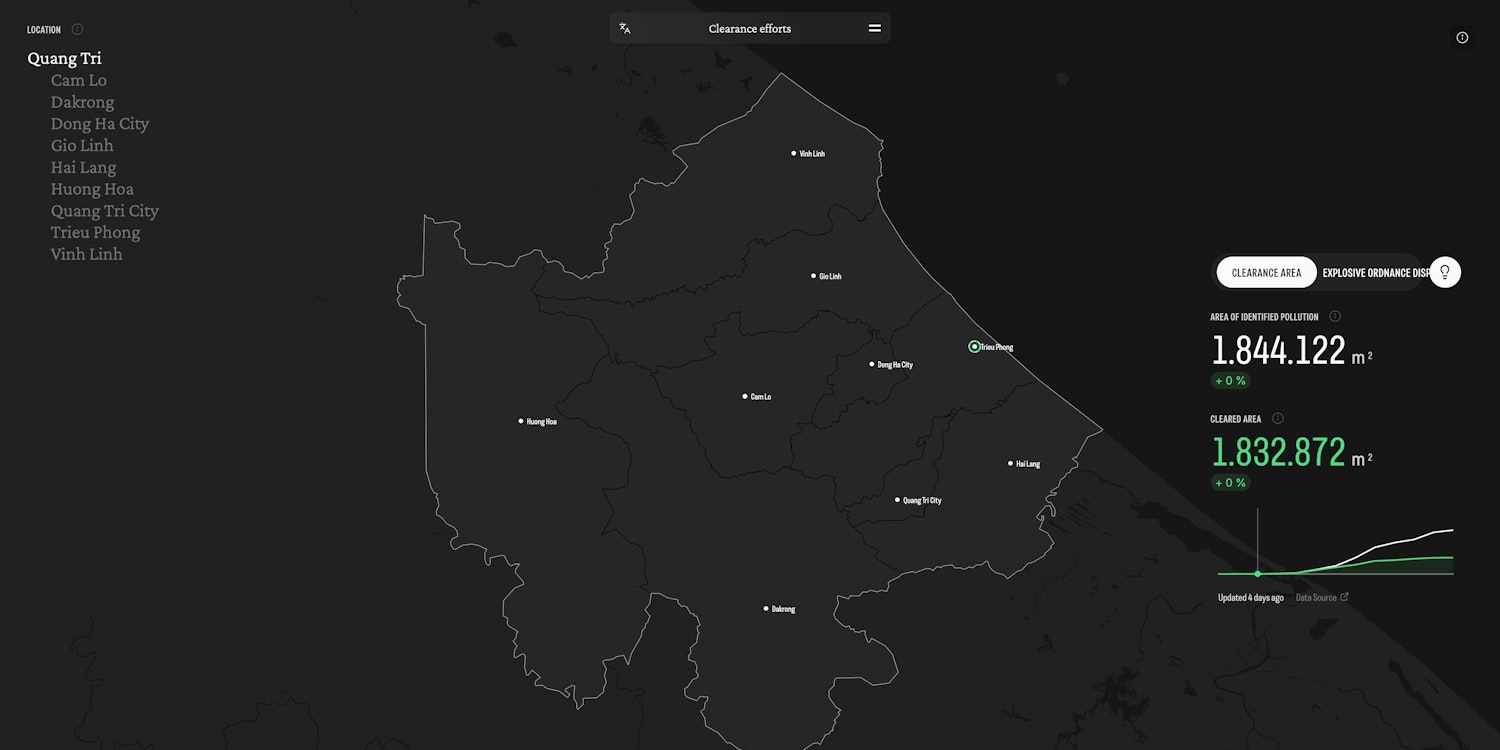The width and height of the screenshot is (1500, 750).
Task: Click the Trieu Phong ringed map marker
Action: coord(974,347)
